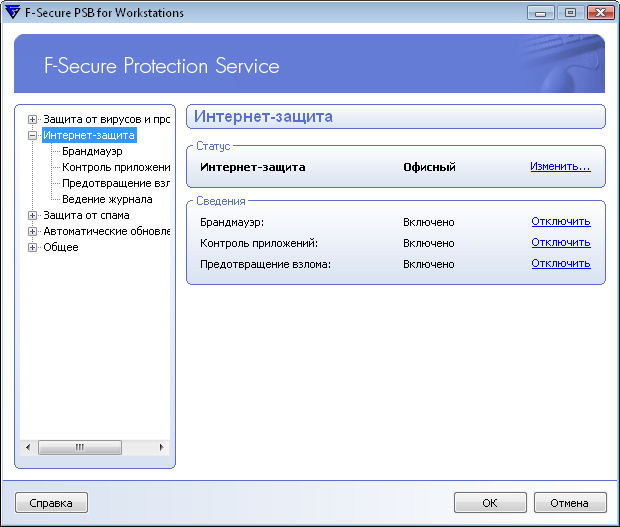
Task: Click the Включено status next to Контроль приложений
Action: click(x=429, y=243)
